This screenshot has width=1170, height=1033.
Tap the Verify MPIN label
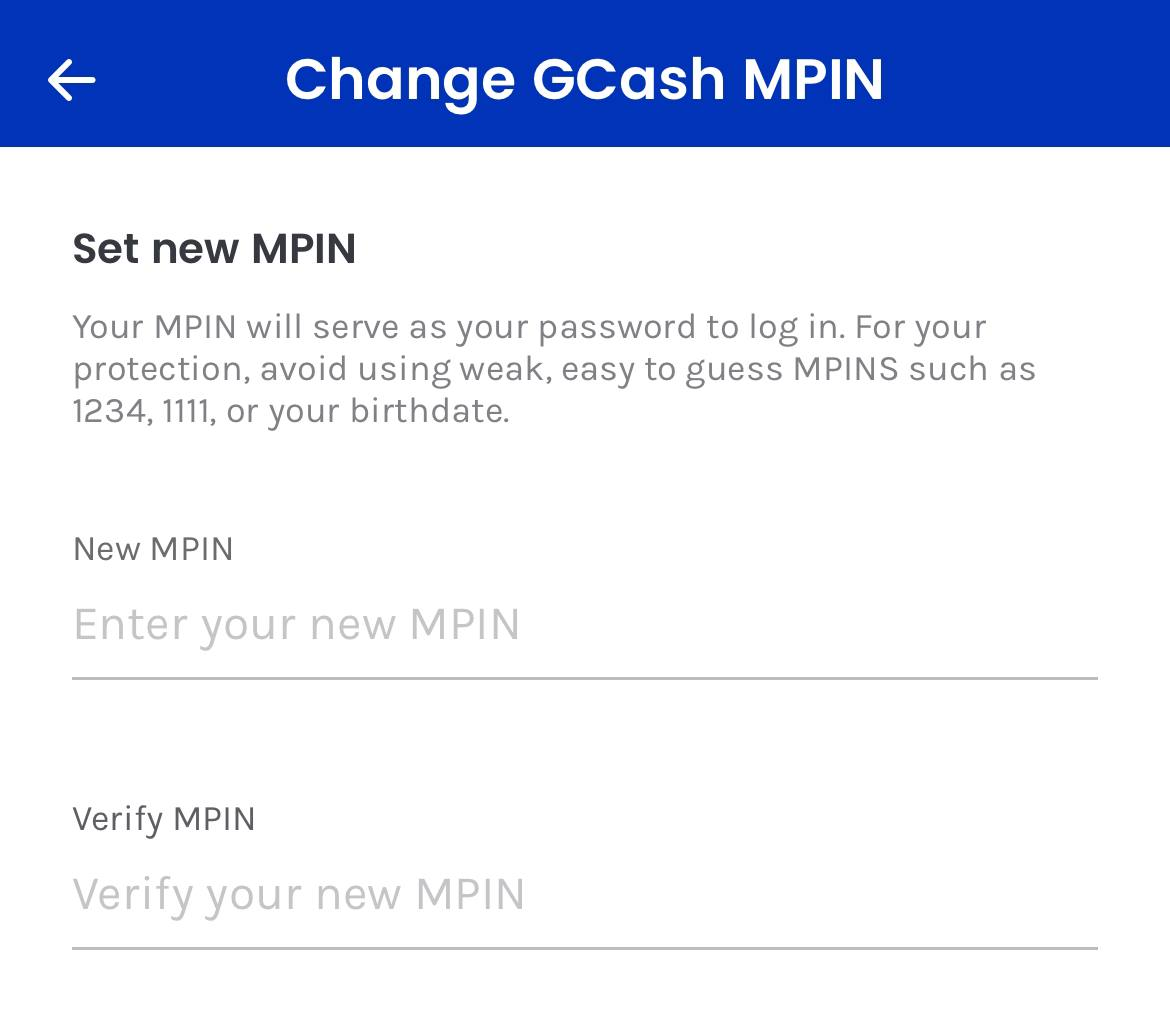(163, 818)
